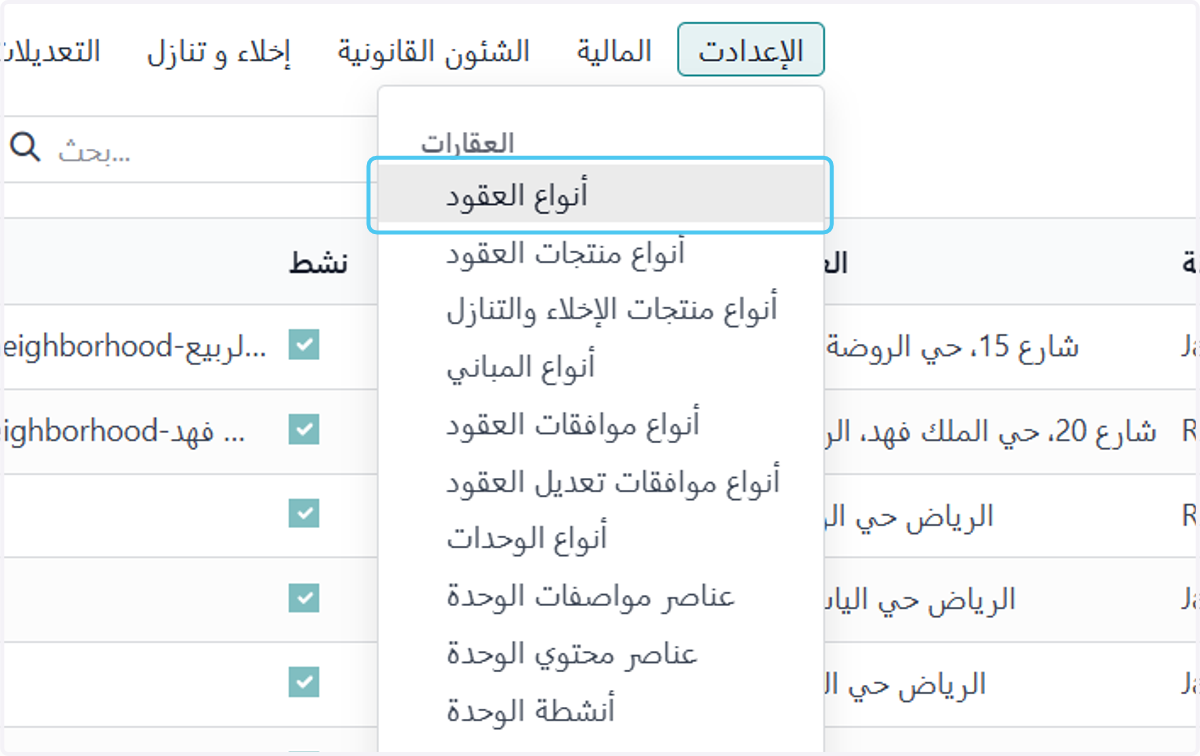The width and height of the screenshot is (1200, 756).
Task: Open عناصر محتوي الوحدة entry
Action: (601, 654)
